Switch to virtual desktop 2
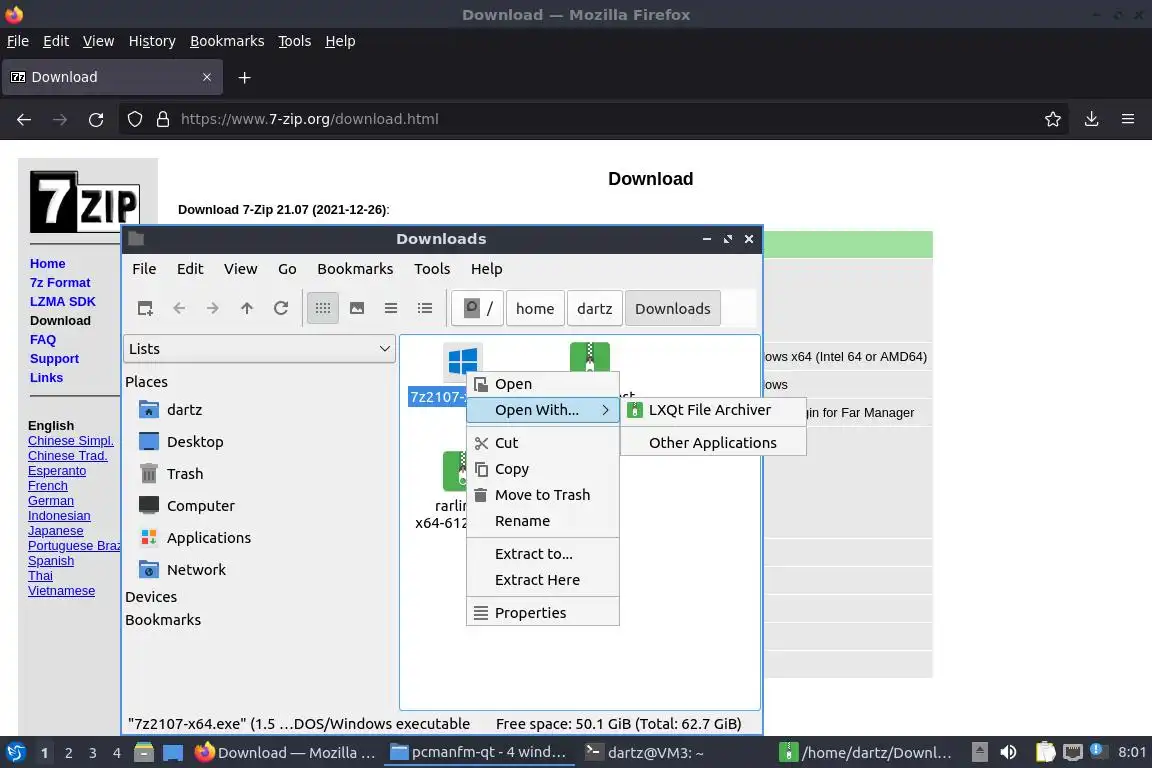This screenshot has width=1152, height=768. click(68, 753)
